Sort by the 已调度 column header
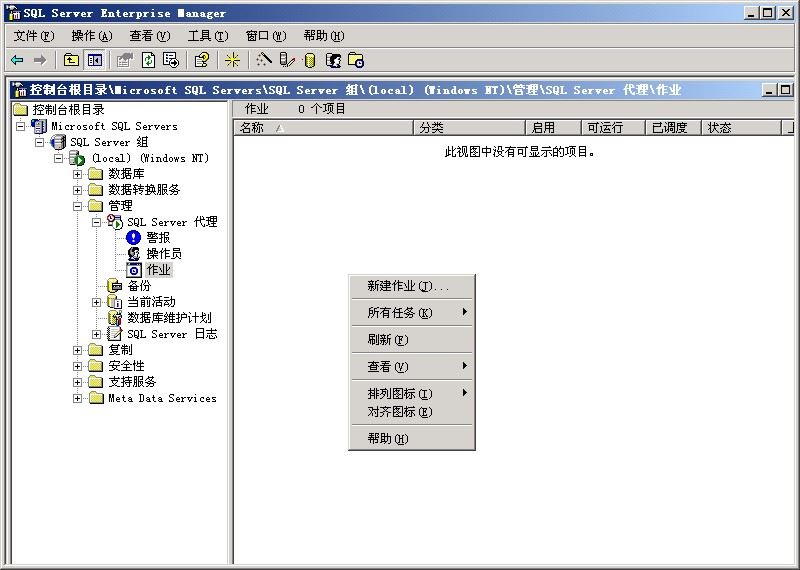 (673, 128)
